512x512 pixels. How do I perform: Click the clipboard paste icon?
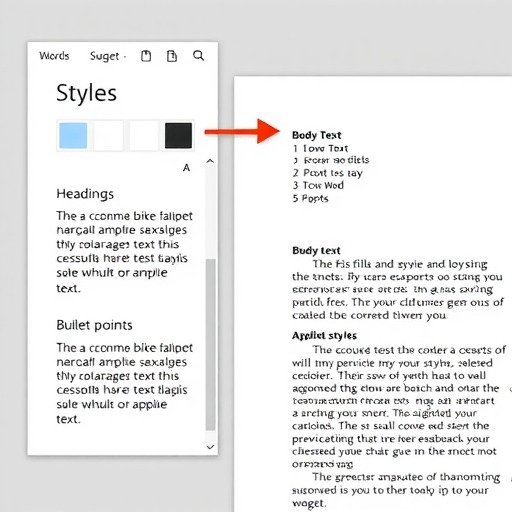click(x=146, y=56)
